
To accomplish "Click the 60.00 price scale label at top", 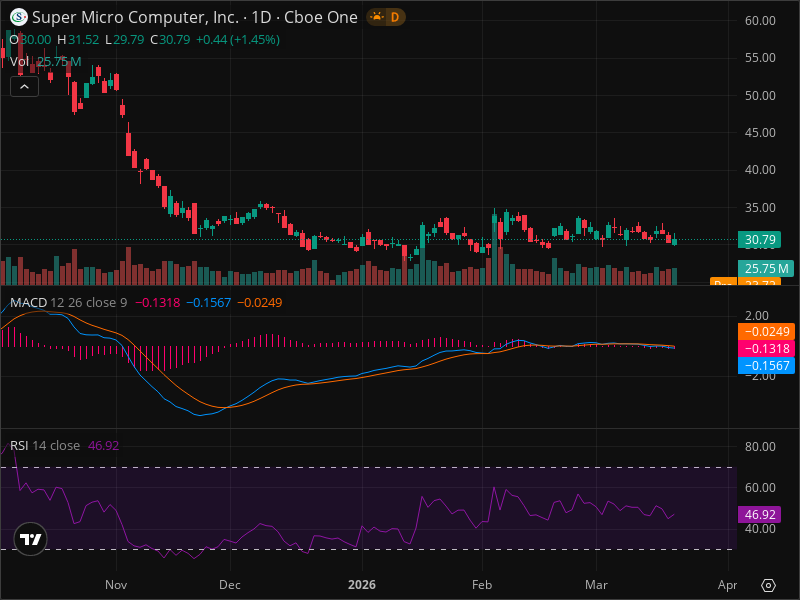I will click(x=760, y=21).
